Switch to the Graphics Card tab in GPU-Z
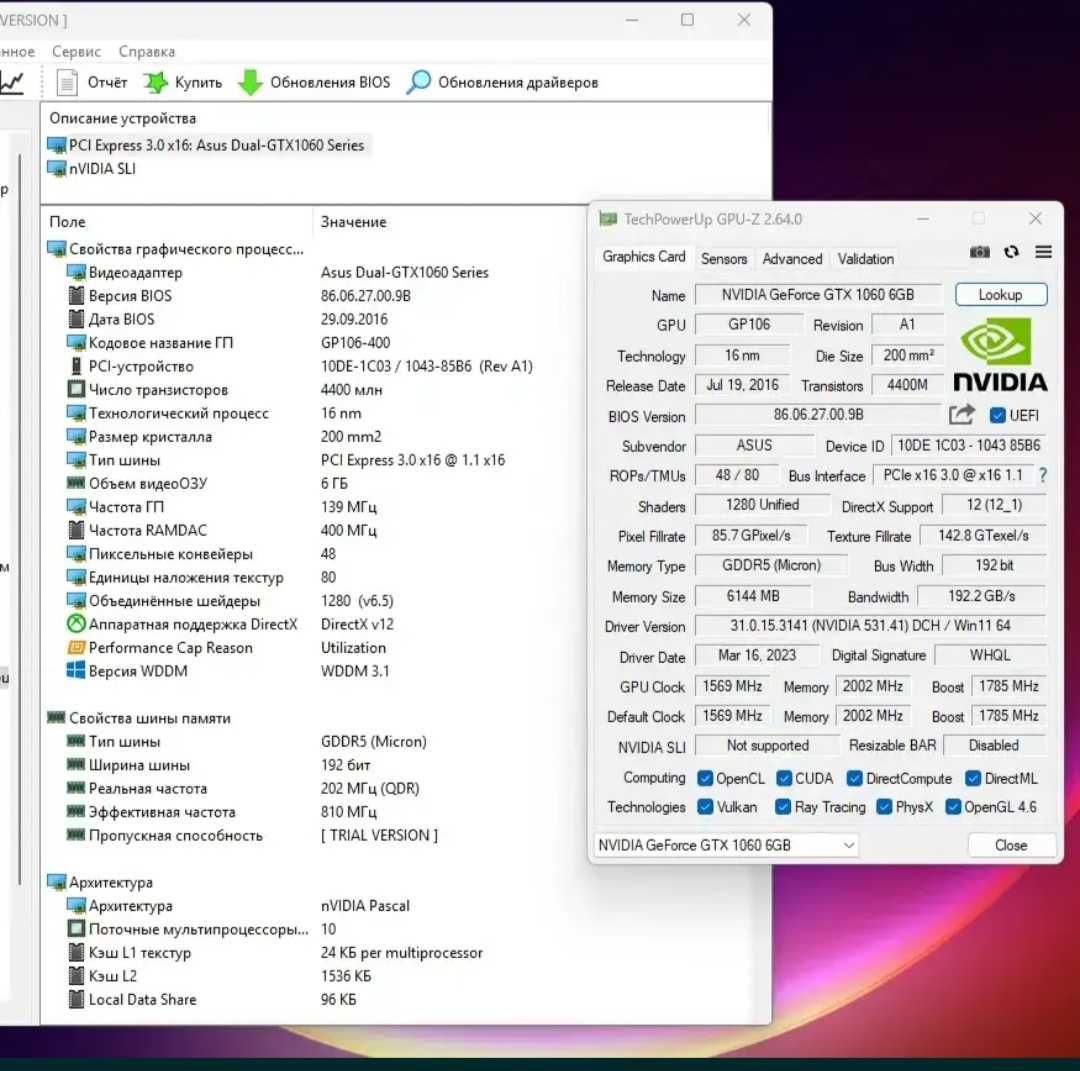The width and height of the screenshot is (1080, 1071). point(644,257)
